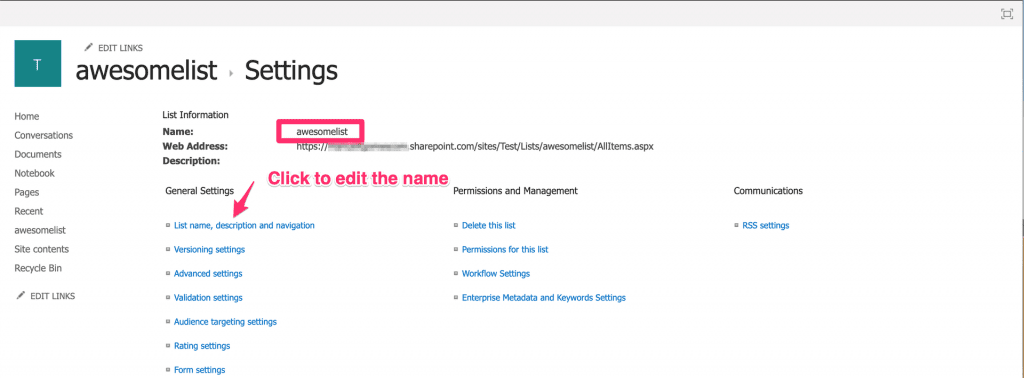1024x378 pixels.
Task: Click awesomelist breadcrumb title
Action: 146,70
